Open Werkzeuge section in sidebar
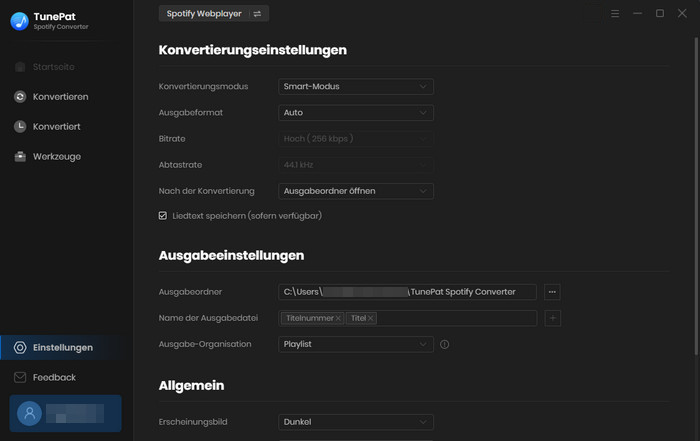 (57, 157)
